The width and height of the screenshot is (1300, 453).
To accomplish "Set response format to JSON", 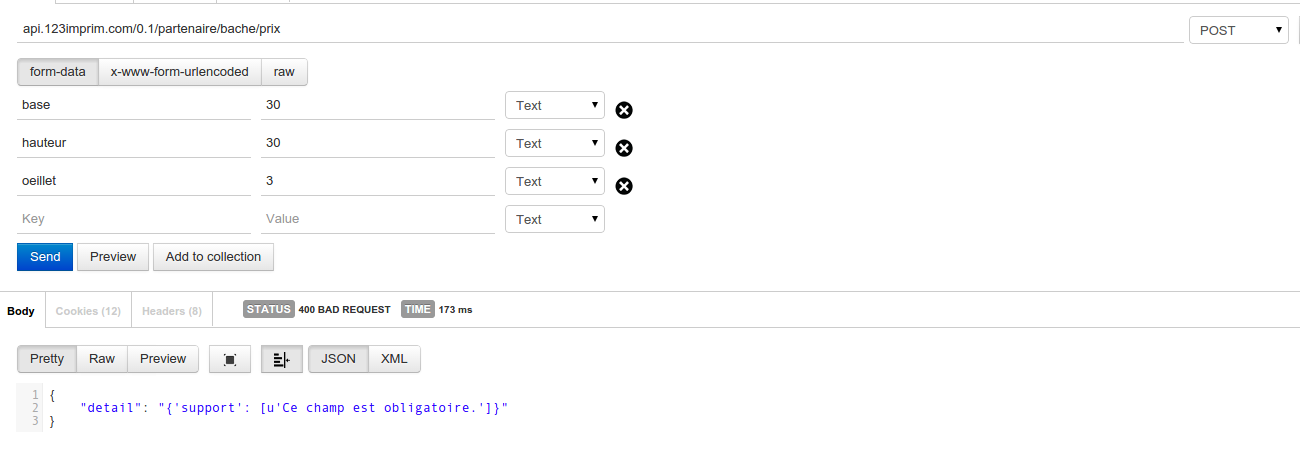I will click(339, 359).
